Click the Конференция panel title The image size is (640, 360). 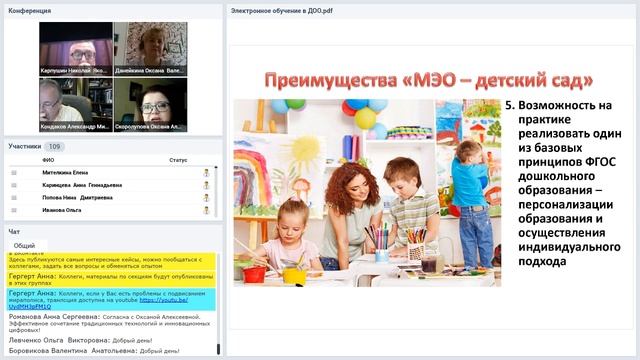click(29, 11)
